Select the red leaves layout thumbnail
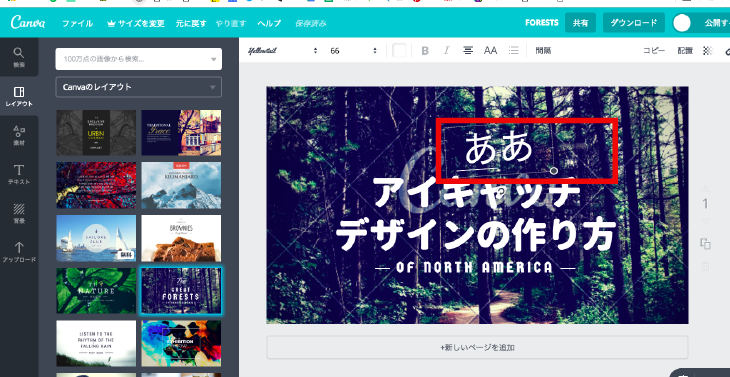Viewport: 730px width, 377px height. pos(96,185)
